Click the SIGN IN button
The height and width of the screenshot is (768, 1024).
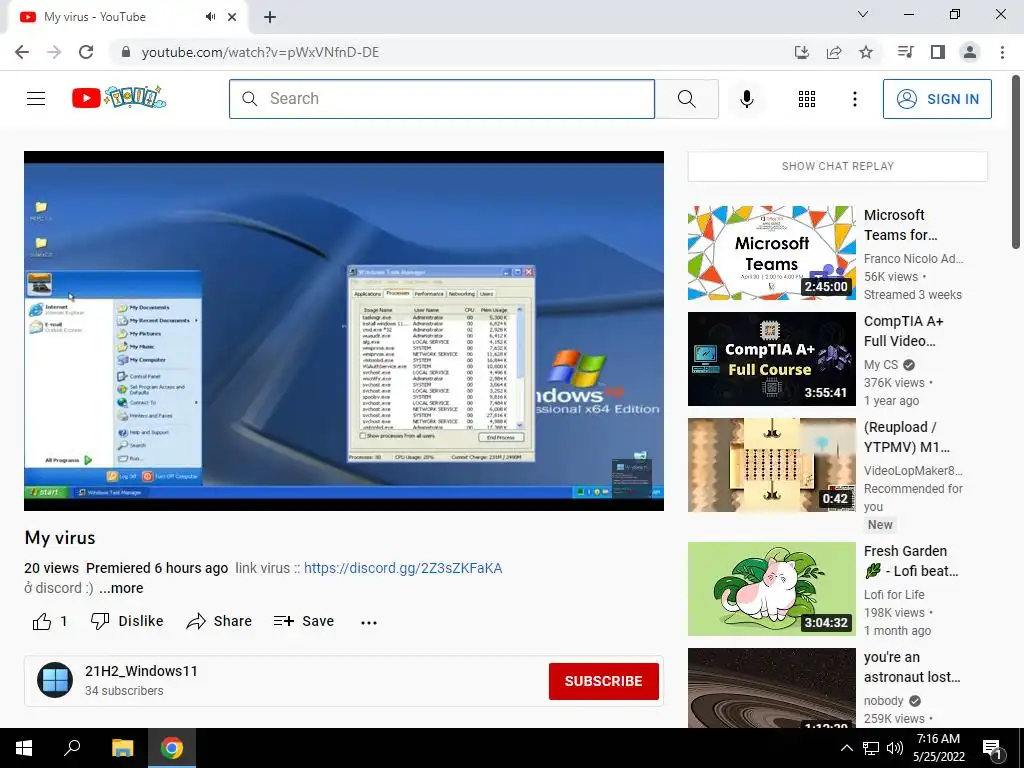tap(937, 99)
